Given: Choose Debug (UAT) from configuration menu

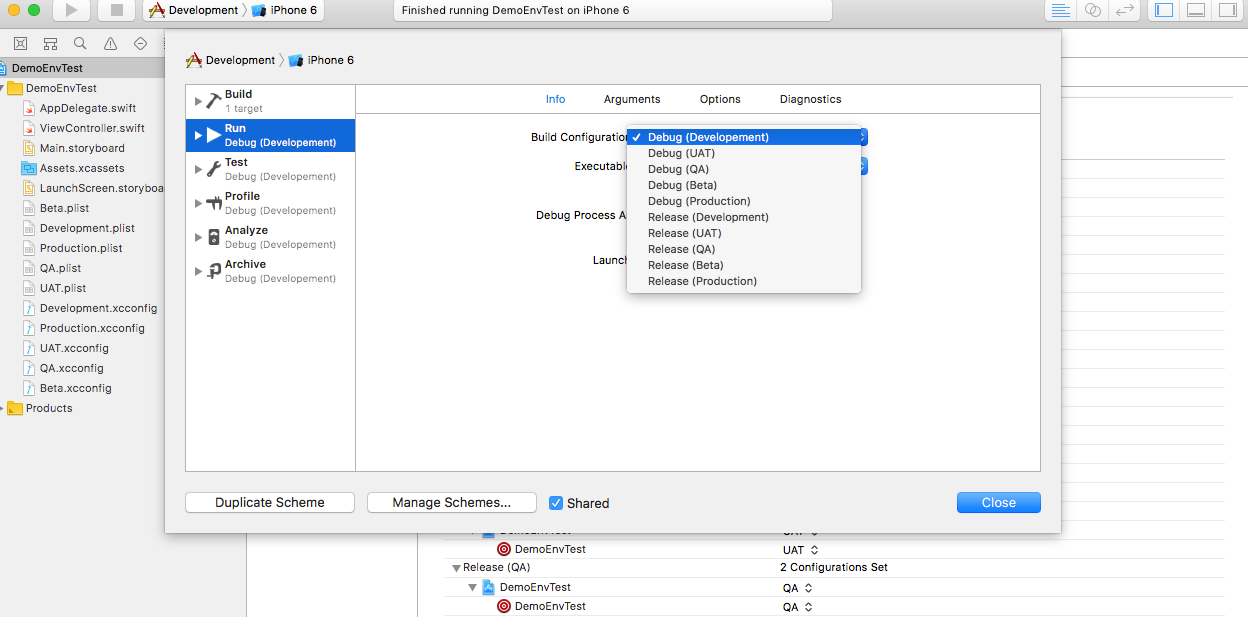Looking at the screenshot, I should coord(744,153).
